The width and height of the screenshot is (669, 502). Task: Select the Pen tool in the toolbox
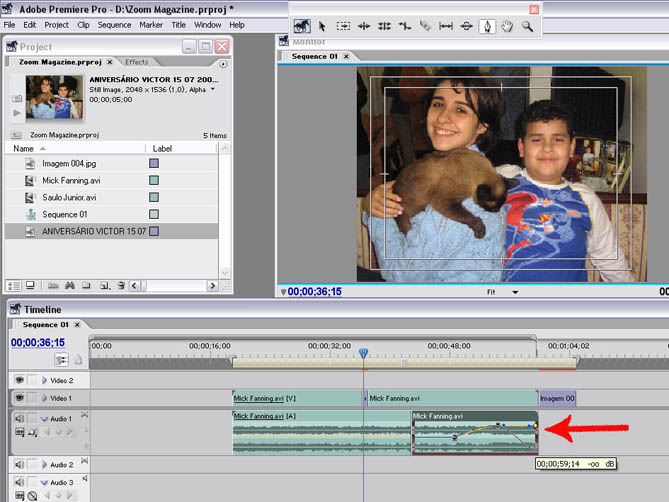point(487,27)
